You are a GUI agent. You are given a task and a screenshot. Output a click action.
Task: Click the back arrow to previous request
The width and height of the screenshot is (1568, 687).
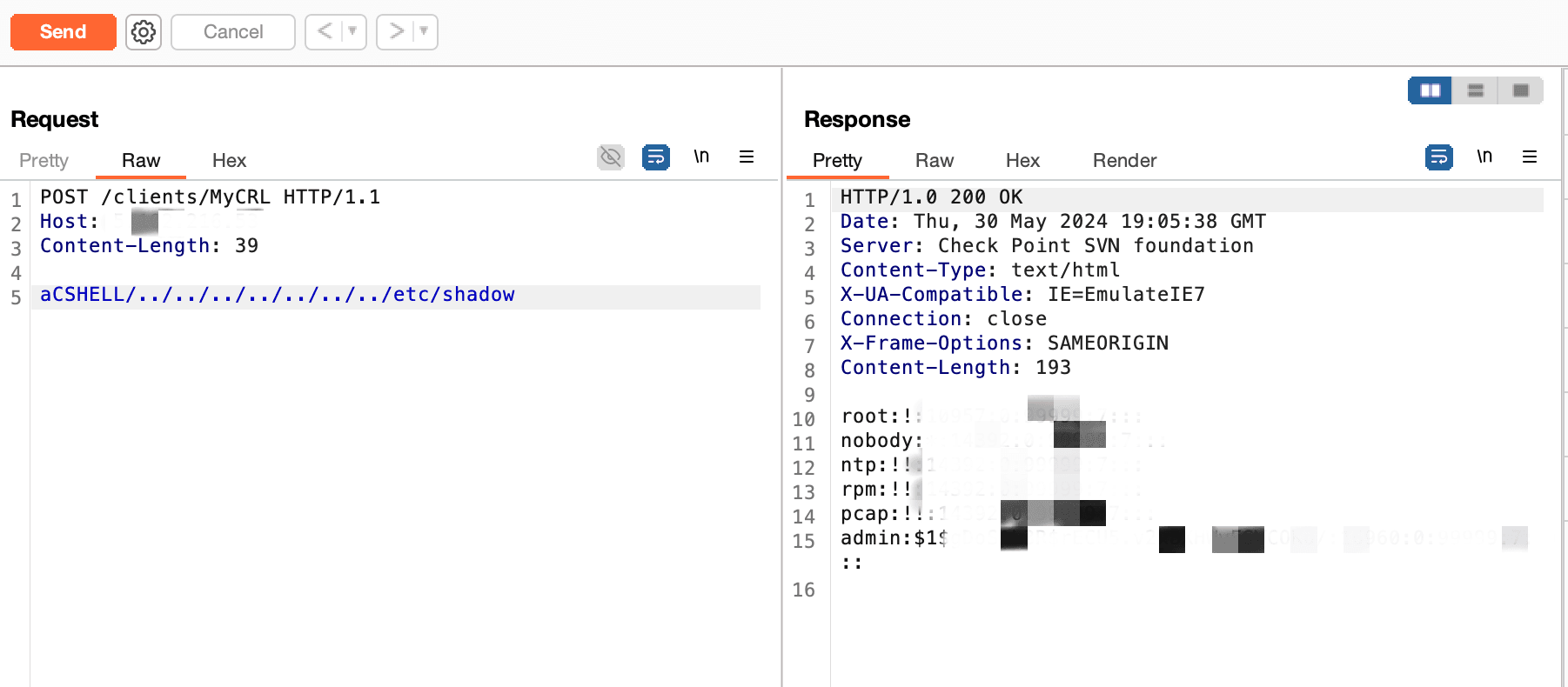(x=323, y=31)
